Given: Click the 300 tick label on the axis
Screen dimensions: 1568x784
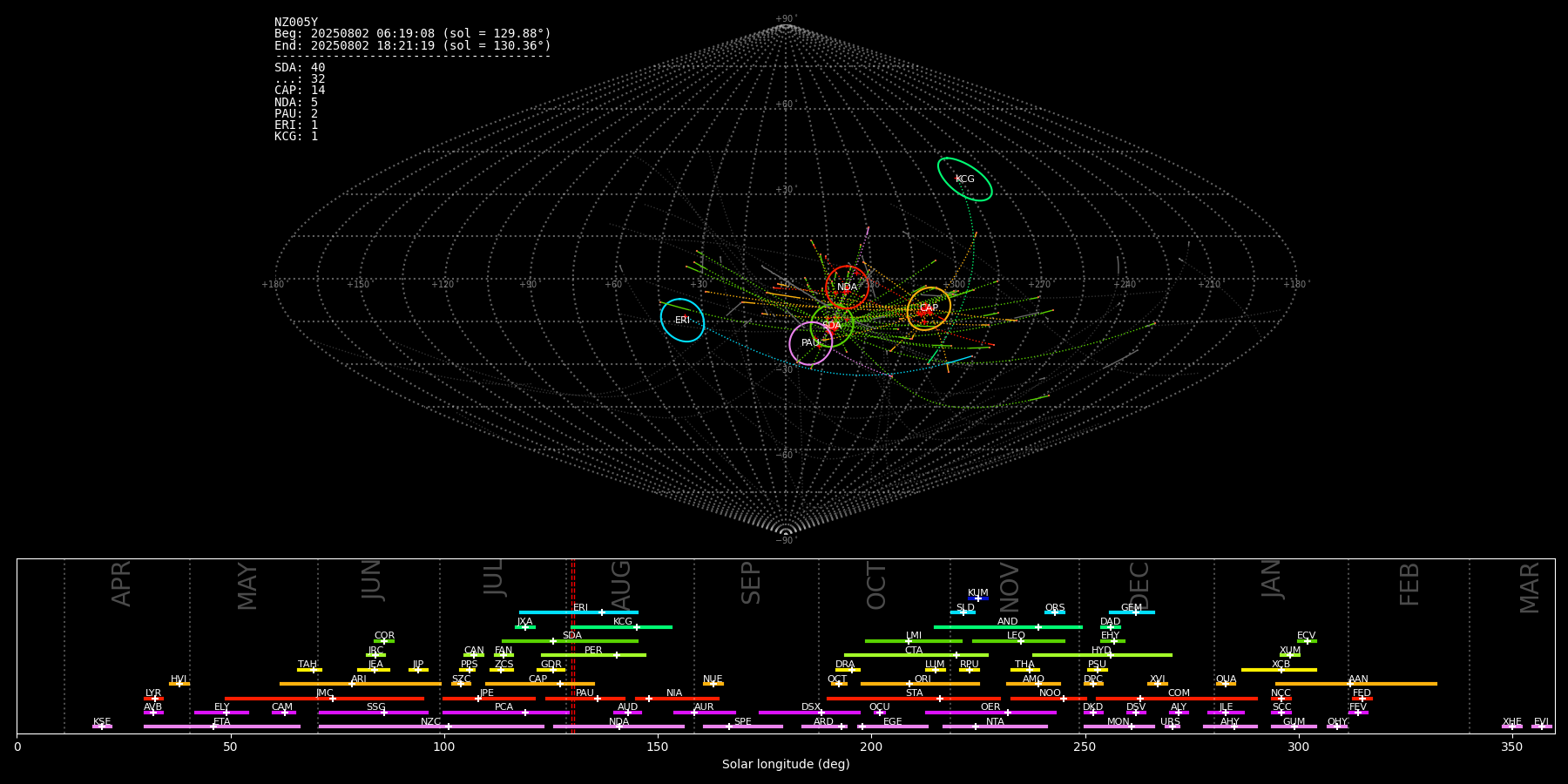Looking at the screenshot, I should (x=1298, y=747).
